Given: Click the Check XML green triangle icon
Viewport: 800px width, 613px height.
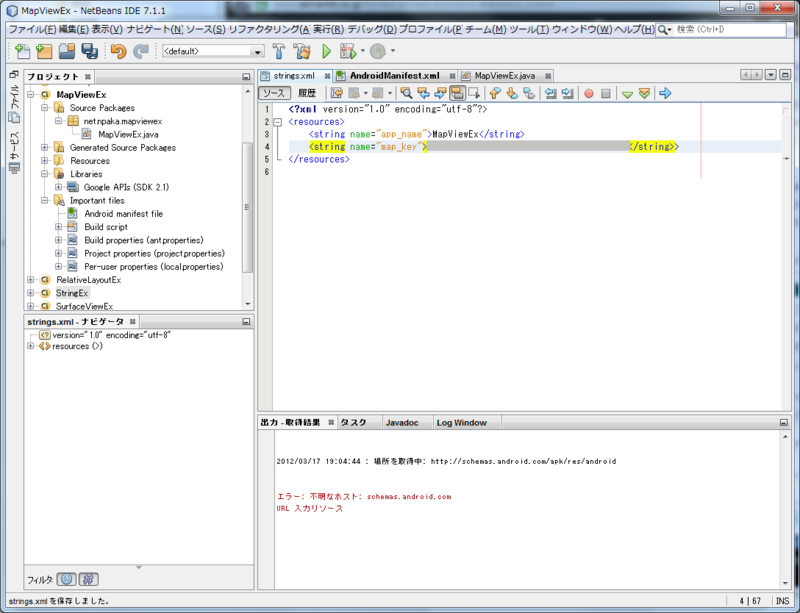Looking at the screenshot, I should [x=628, y=94].
